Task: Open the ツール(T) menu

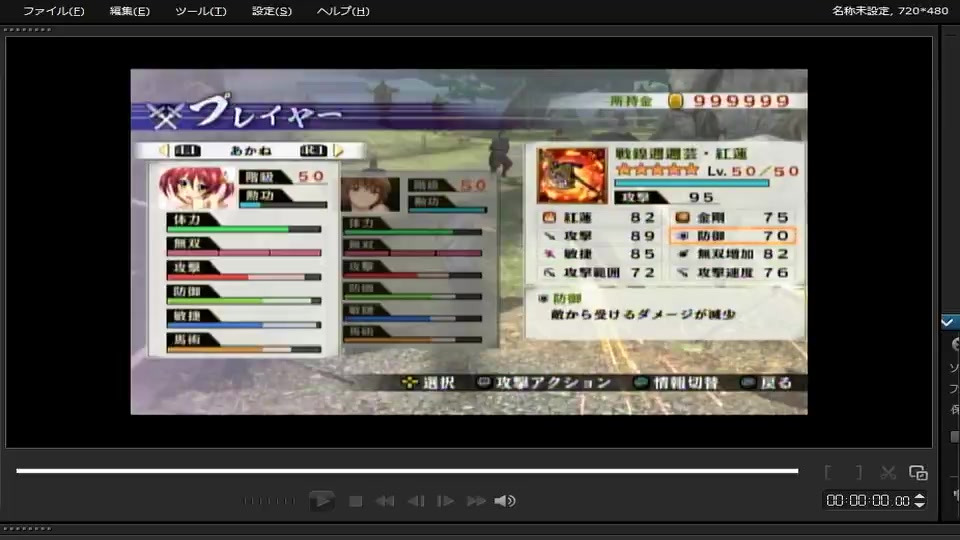Action: pos(200,11)
